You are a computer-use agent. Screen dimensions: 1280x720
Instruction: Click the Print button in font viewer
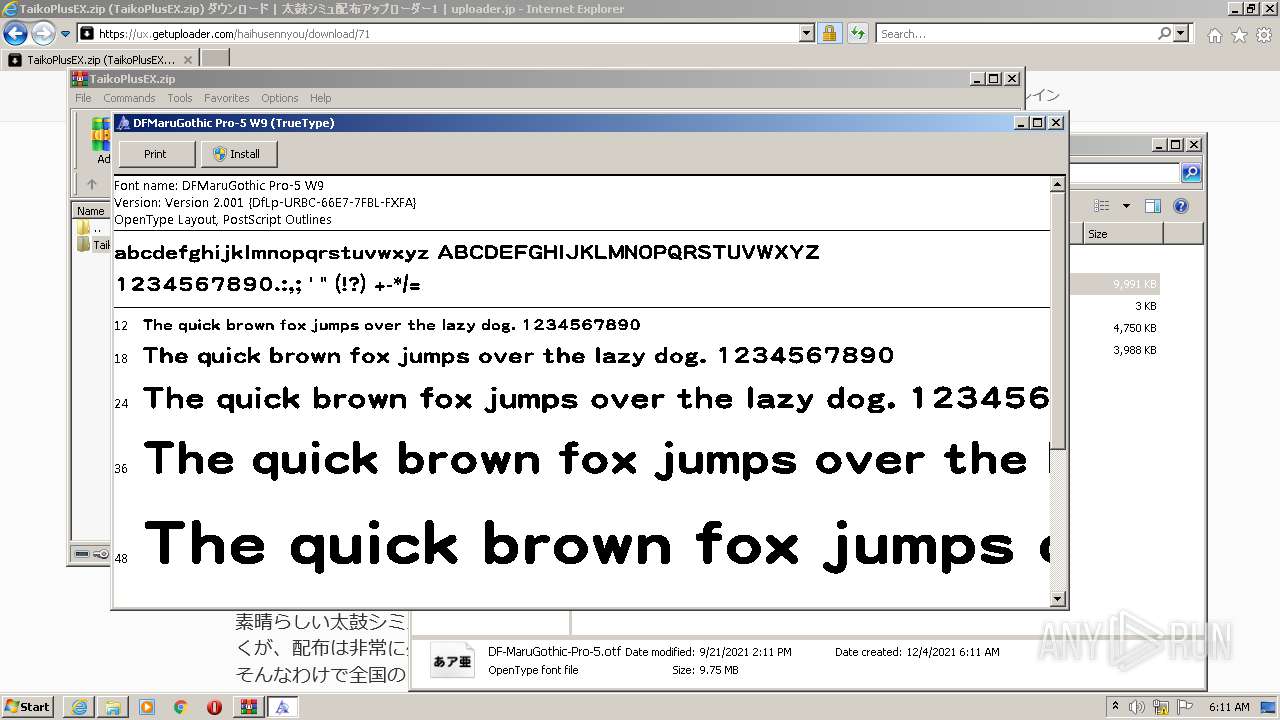tap(155, 154)
